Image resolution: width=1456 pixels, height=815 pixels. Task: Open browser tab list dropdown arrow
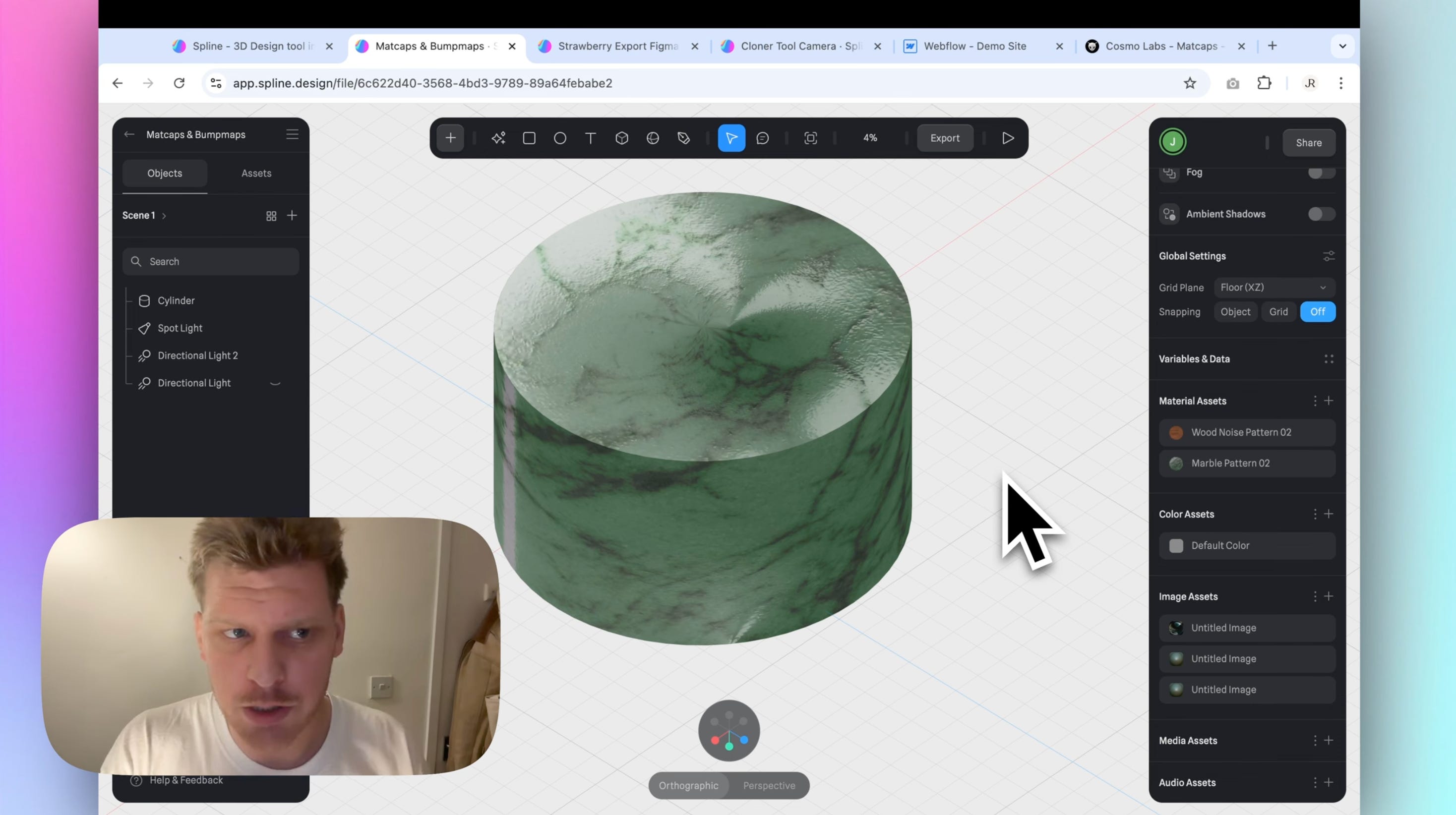click(1342, 46)
